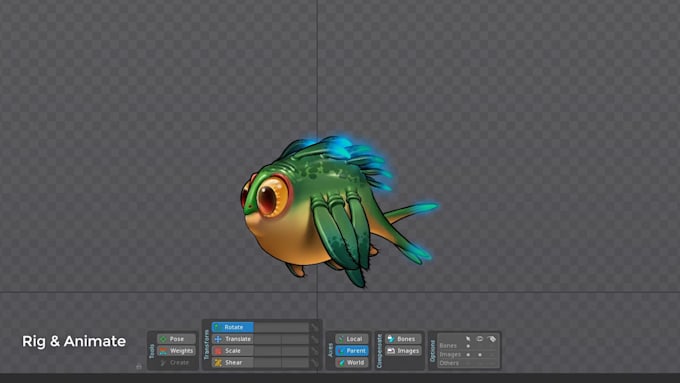680x383 pixels.
Task: Select the Create tool
Action: (176, 362)
